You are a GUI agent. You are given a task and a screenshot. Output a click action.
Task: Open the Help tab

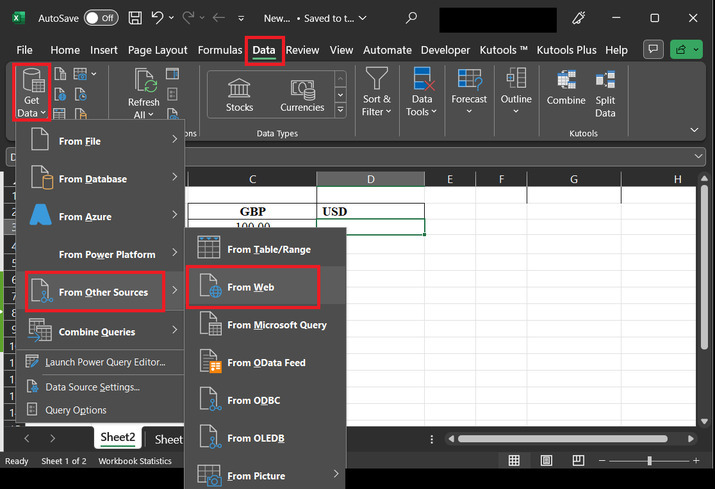617,50
